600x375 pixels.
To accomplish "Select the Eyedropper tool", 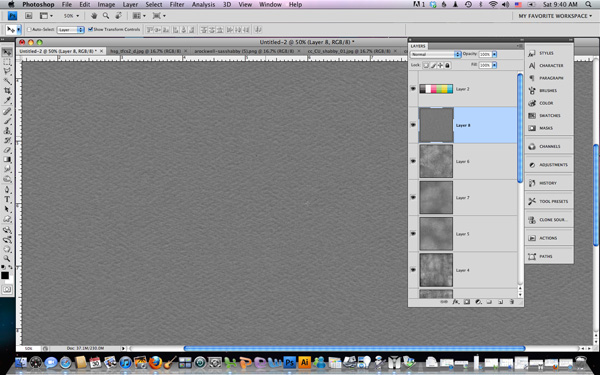I will click(x=7, y=100).
